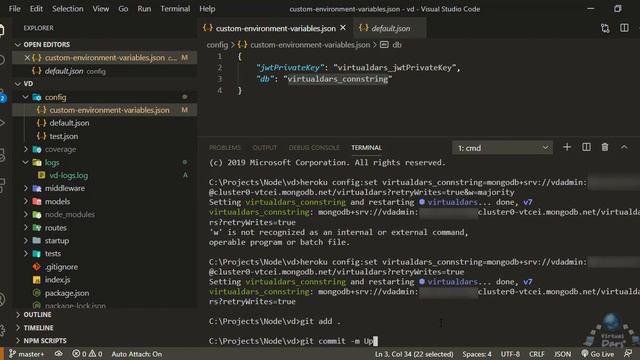Open the Selection menu
This screenshot has width=640, height=360.
(67, 9)
